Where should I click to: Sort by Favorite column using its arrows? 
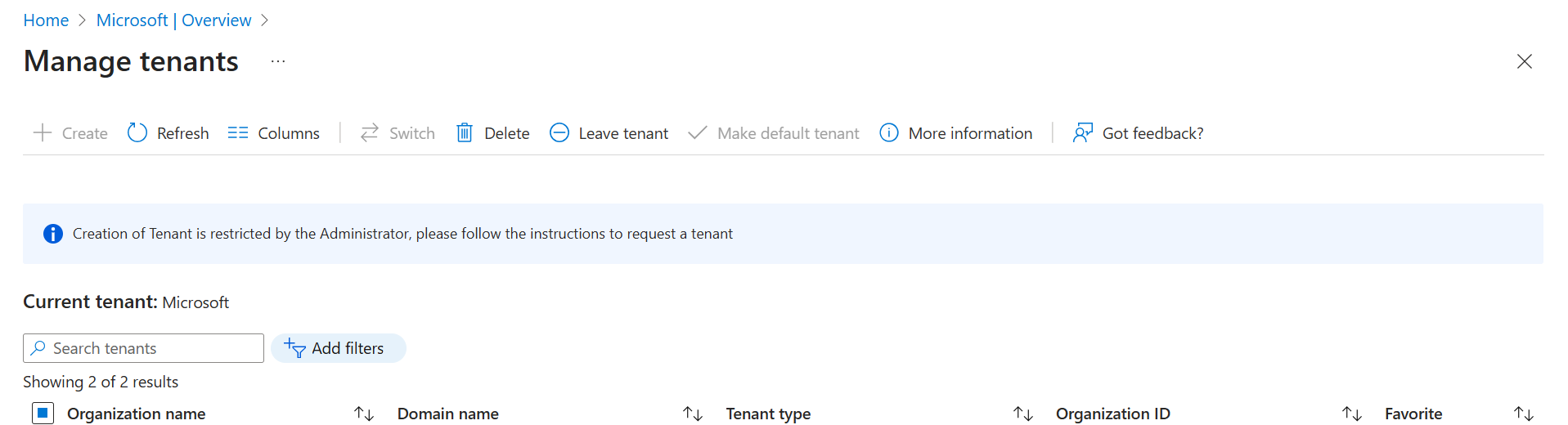pyautogui.click(x=1524, y=414)
